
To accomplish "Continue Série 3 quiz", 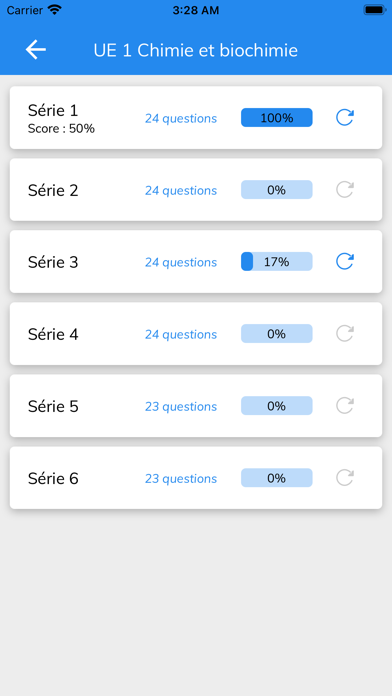I will point(196,261).
